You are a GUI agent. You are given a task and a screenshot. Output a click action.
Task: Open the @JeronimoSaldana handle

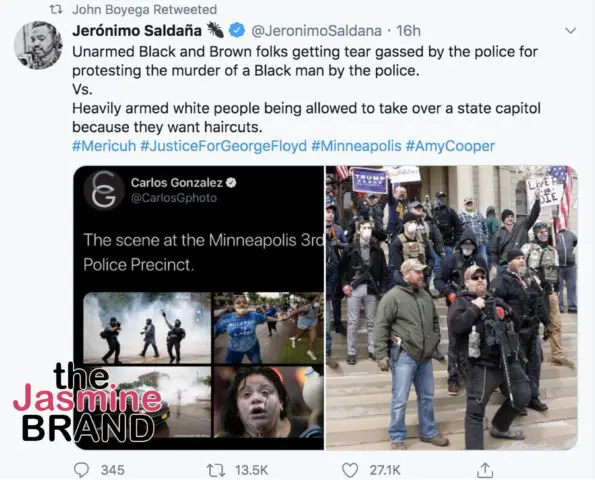[316, 31]
